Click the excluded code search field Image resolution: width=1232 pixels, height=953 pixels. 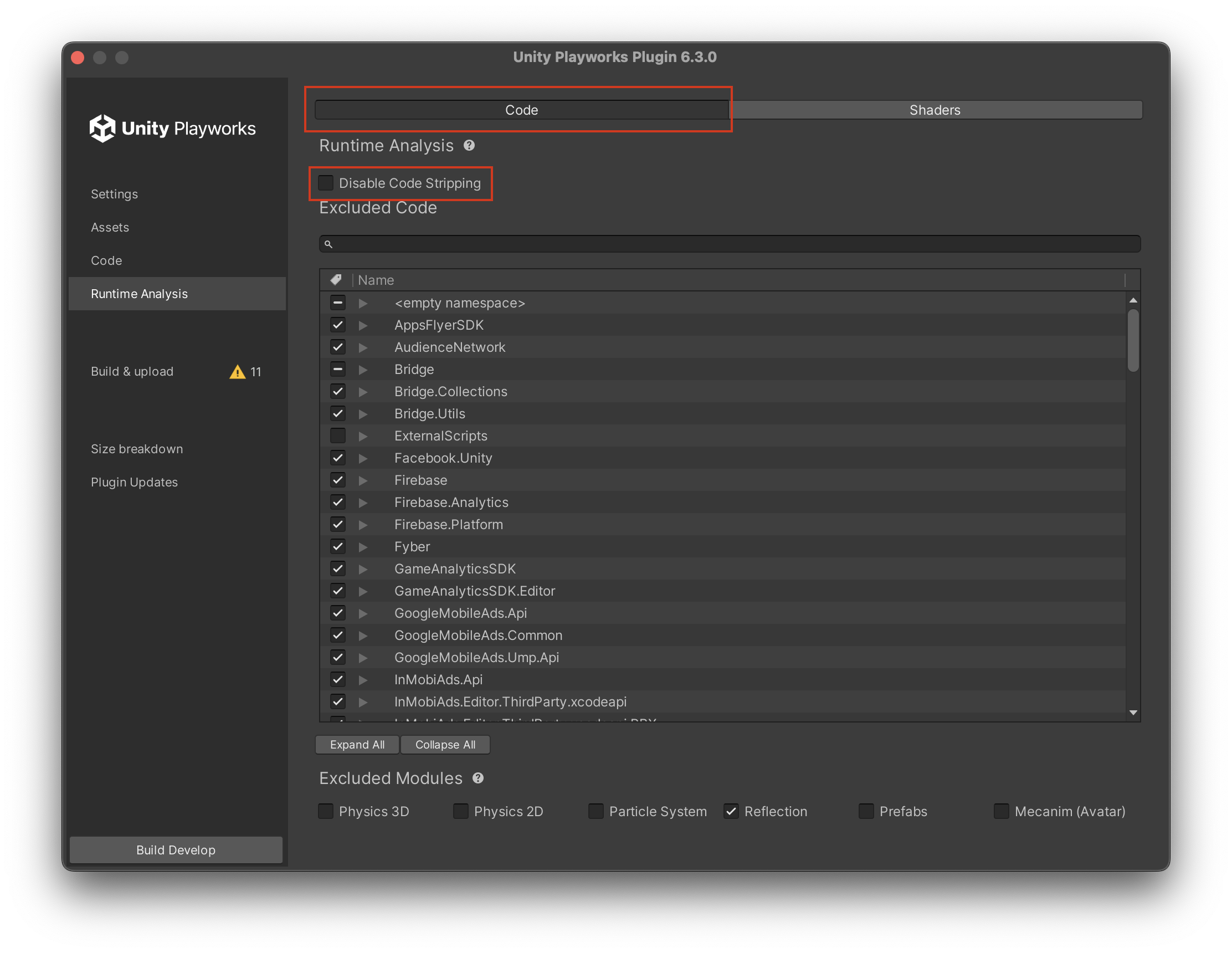point(730,244)
